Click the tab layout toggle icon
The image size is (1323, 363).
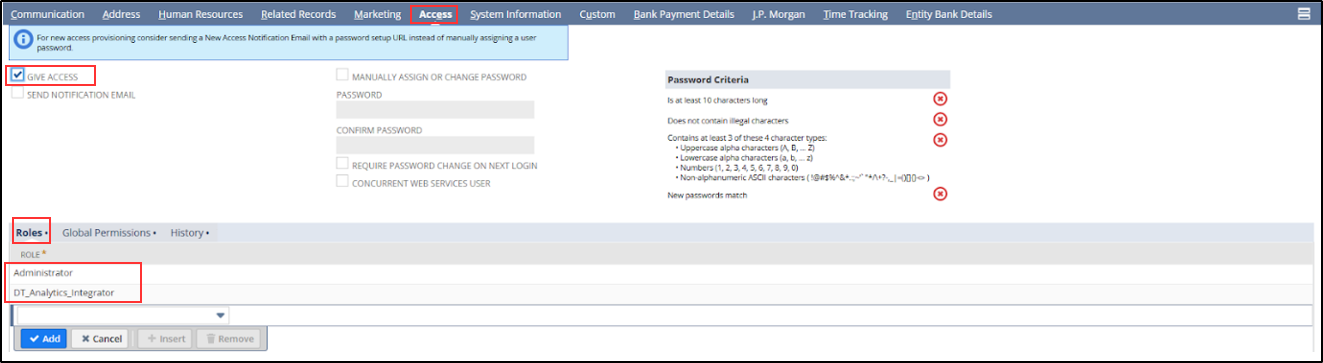(x=1303, y=14)
